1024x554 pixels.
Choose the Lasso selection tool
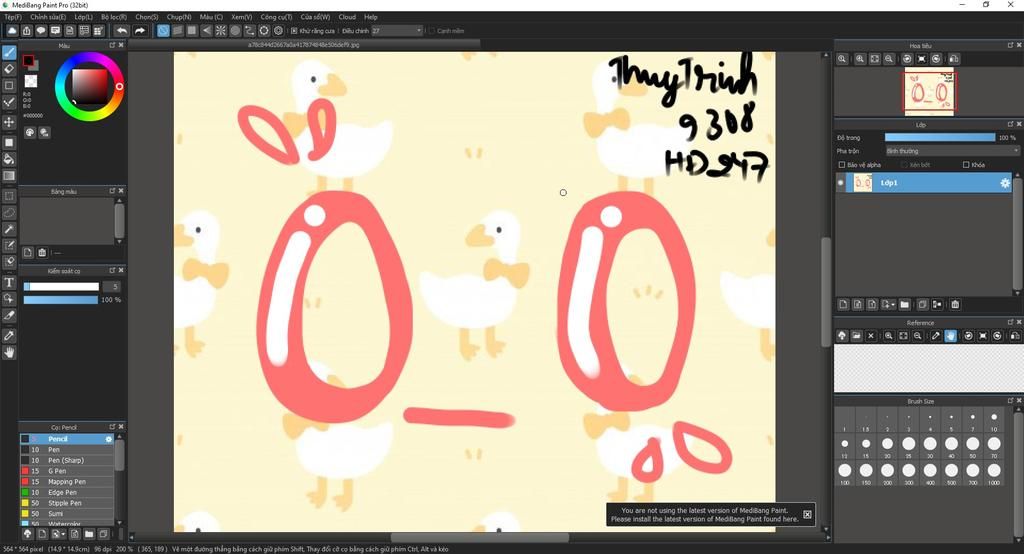click(x=9, y=212)
